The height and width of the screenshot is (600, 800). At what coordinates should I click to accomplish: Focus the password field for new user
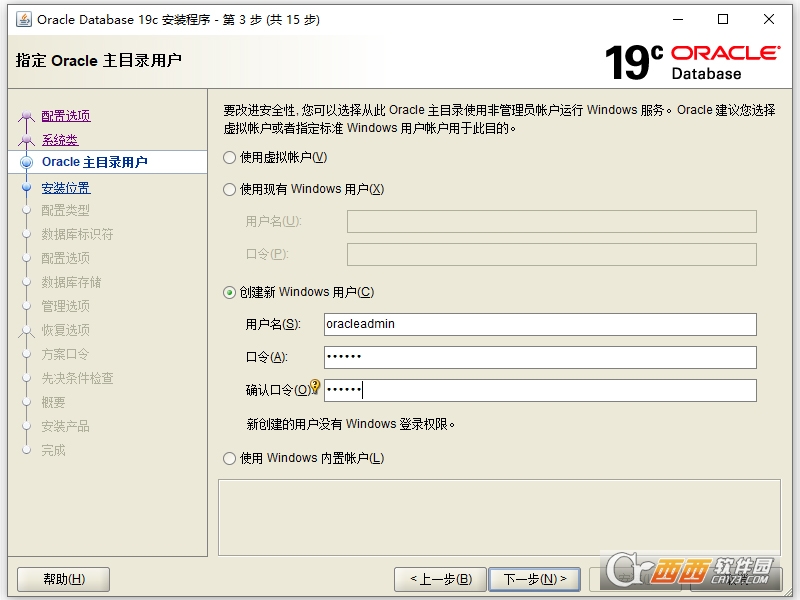coord(540,357)
